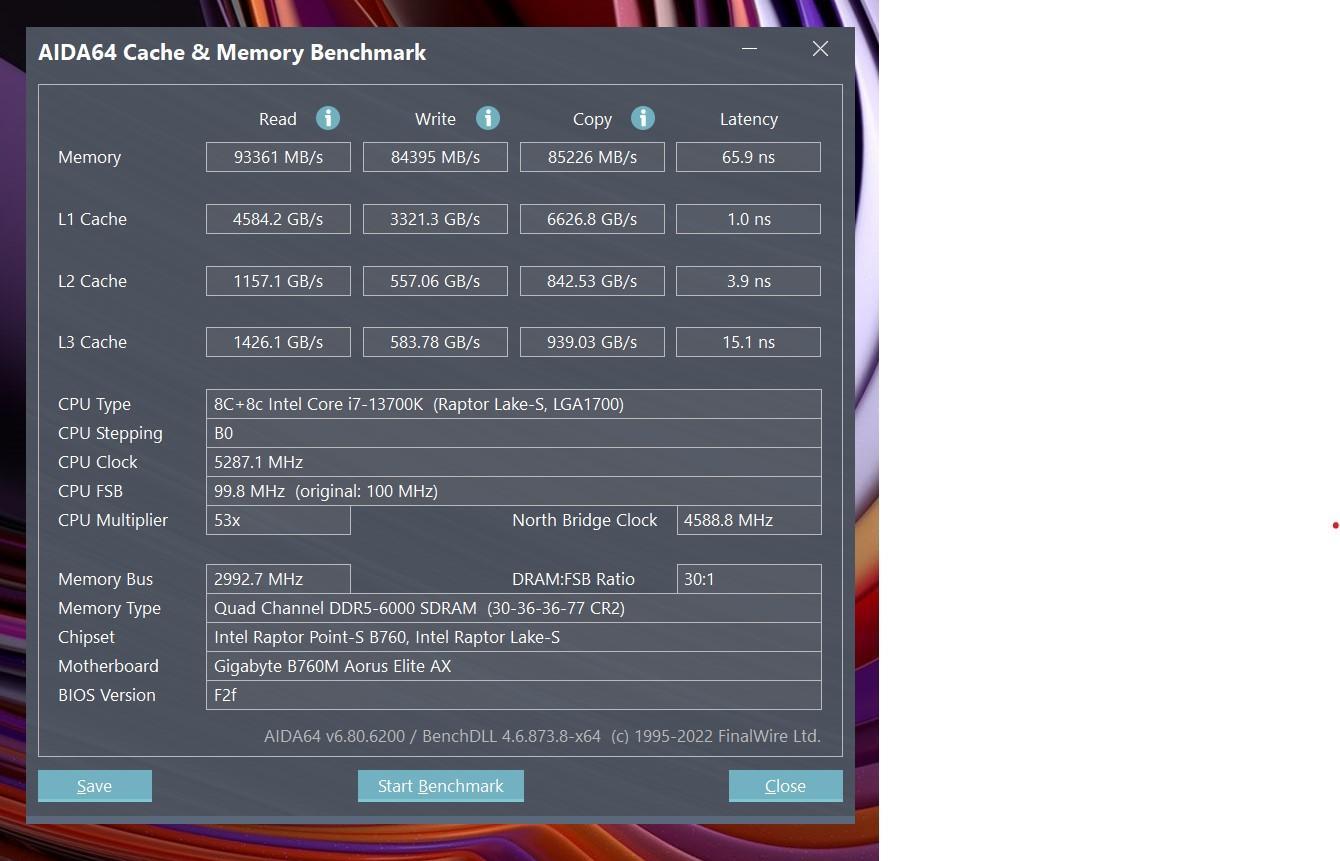Select L3 Cache Copy 939.03 GB/s

pyautogui.click(x=592, y=342)
